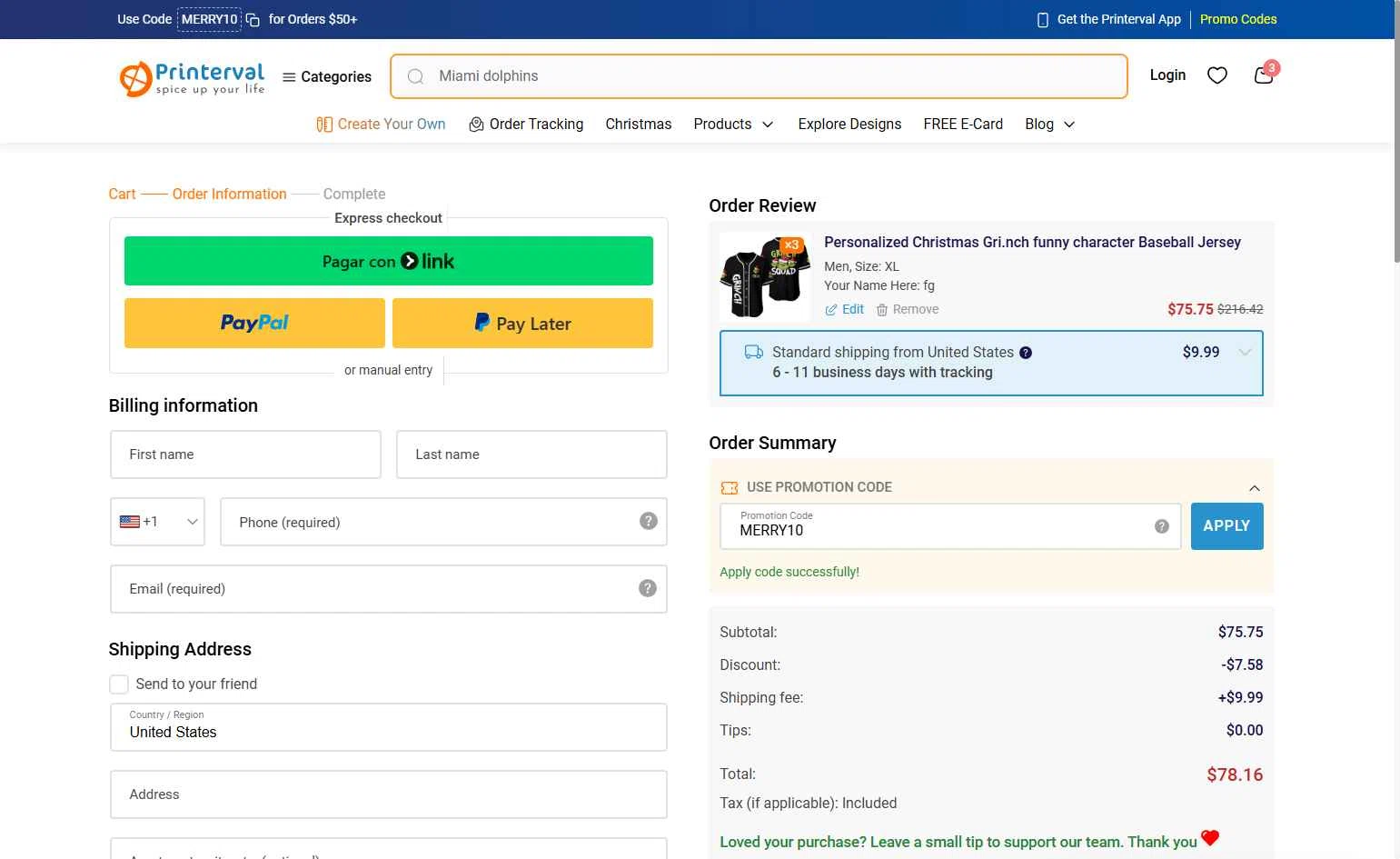Open the Categories menu
The width and height of the screenshot is (1400, 859).
click(327, 77)
